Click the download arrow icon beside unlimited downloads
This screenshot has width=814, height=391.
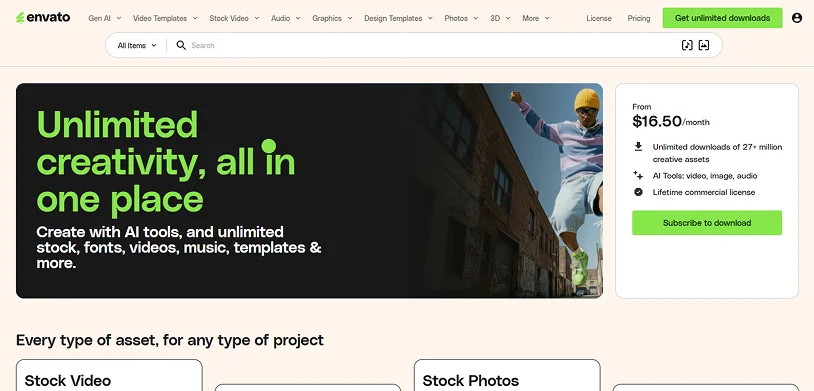639,147
